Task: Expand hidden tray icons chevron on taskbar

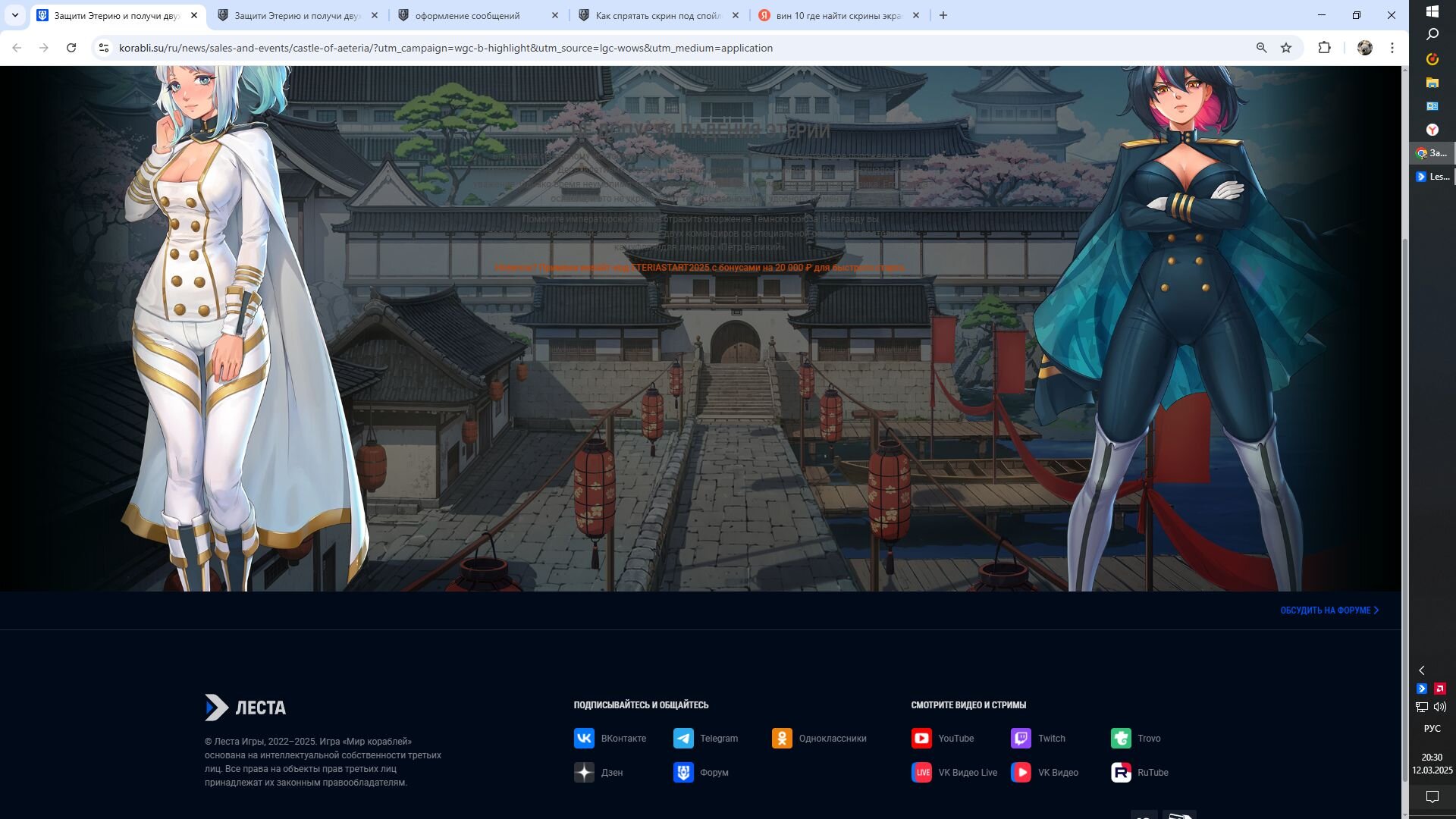Action: point(1422,670)
